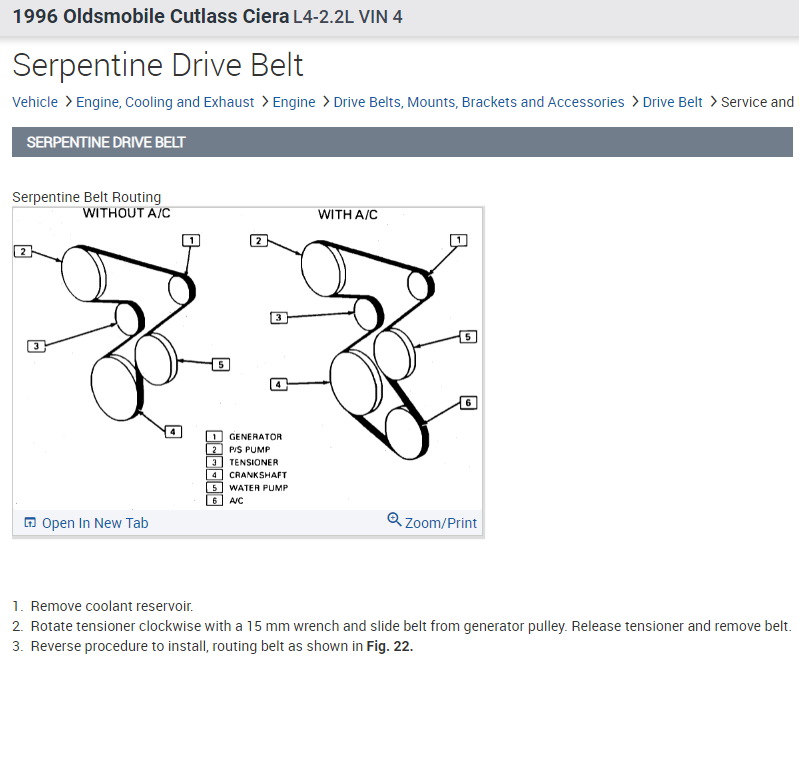799x778 pixels.
Task: Click the Serpentine Drive Belt page title
Action: tap(157, 65)
